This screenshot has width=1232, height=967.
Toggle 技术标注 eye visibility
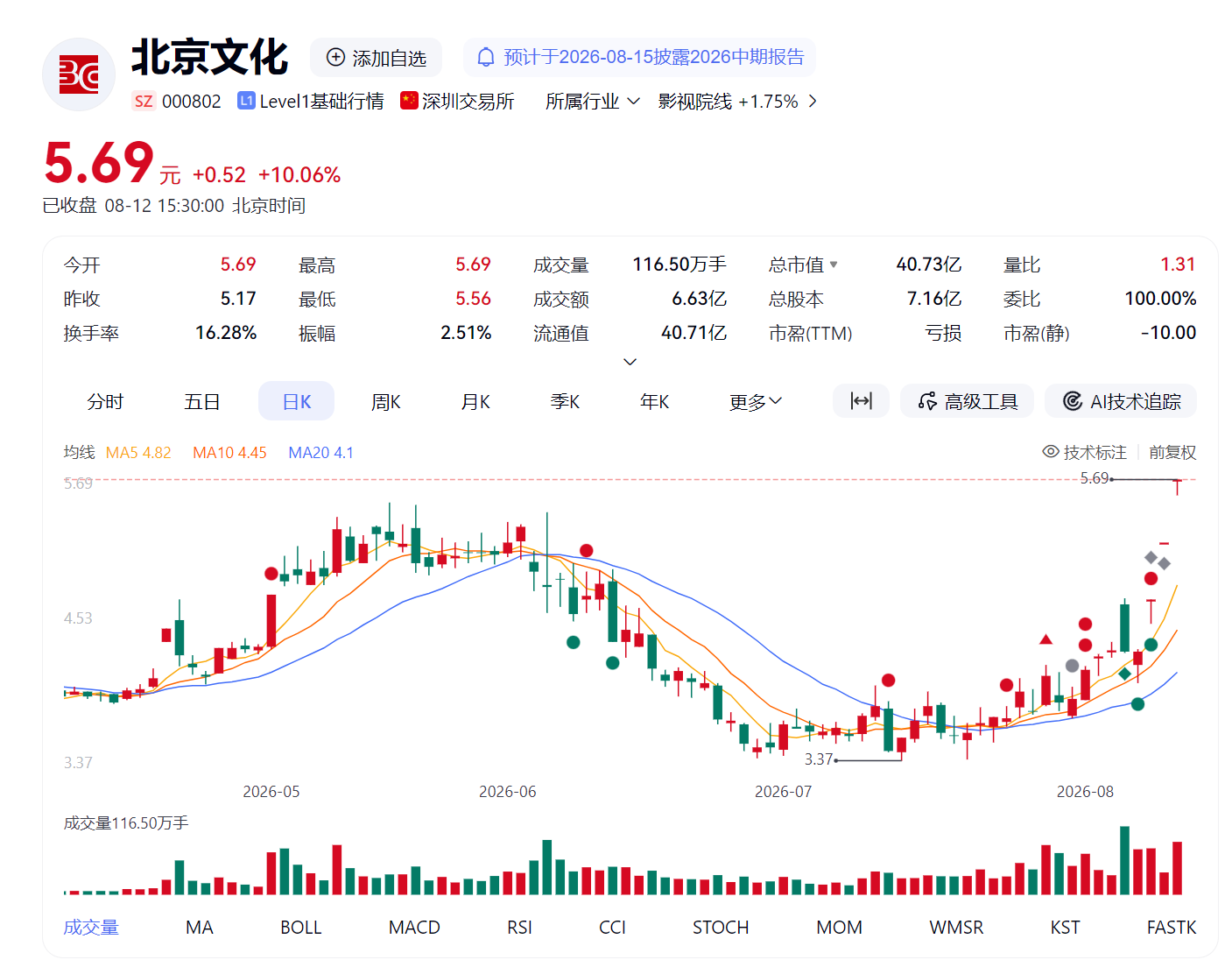pyautogui.click(x=1051, y=452)
